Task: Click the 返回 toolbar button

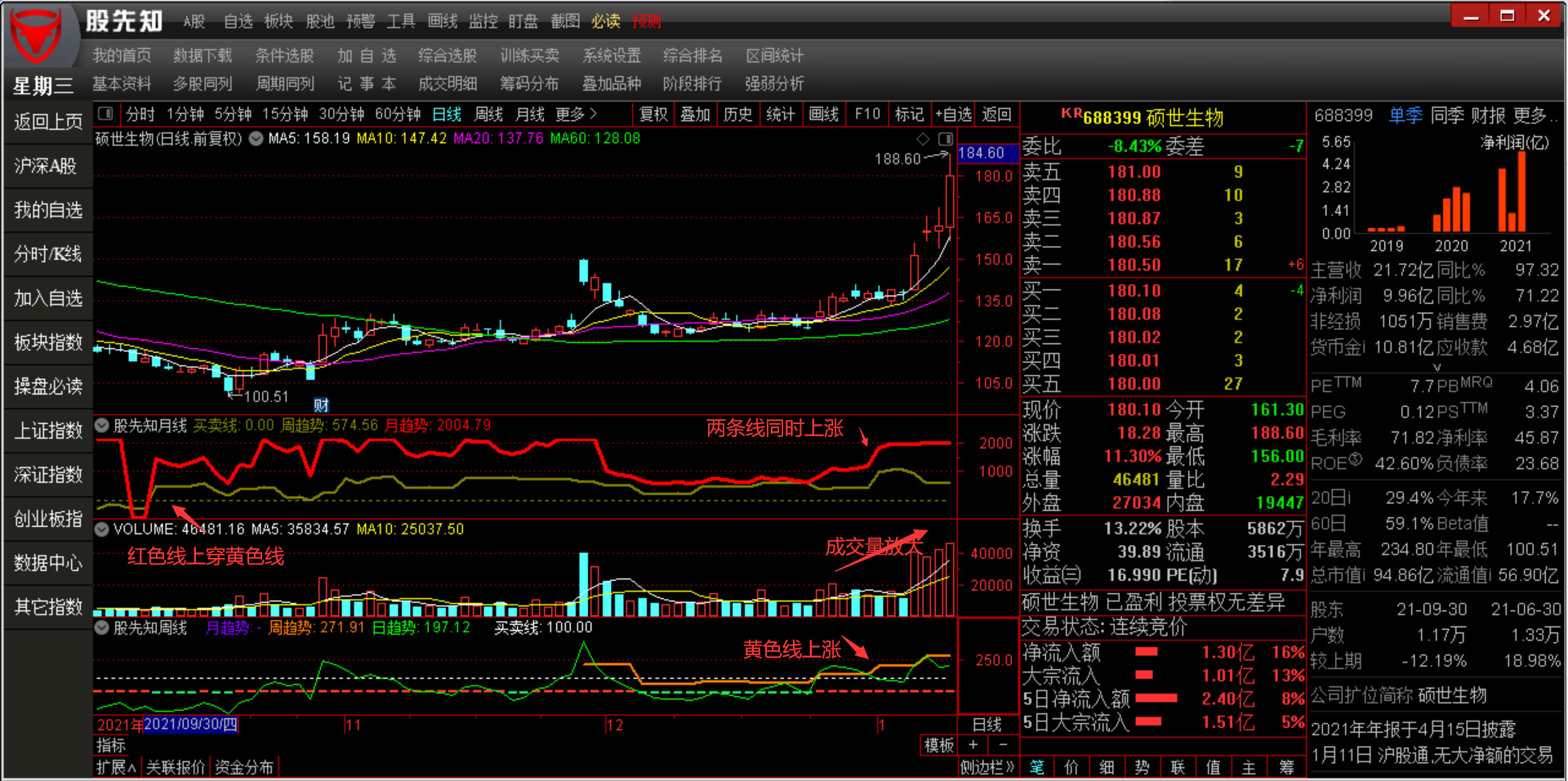Action: pyautogui.click(x=996, y=114)
